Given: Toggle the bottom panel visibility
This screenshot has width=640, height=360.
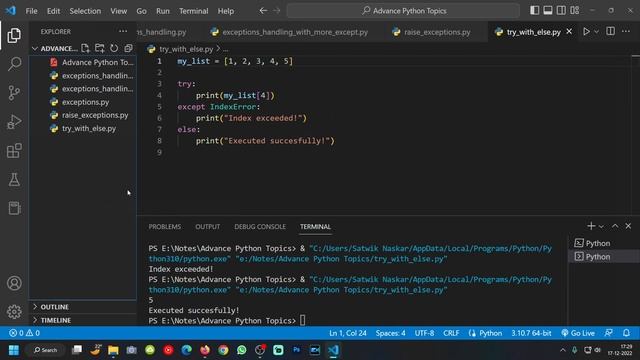Looking at the screenshot, I should (x=548, y=11).
